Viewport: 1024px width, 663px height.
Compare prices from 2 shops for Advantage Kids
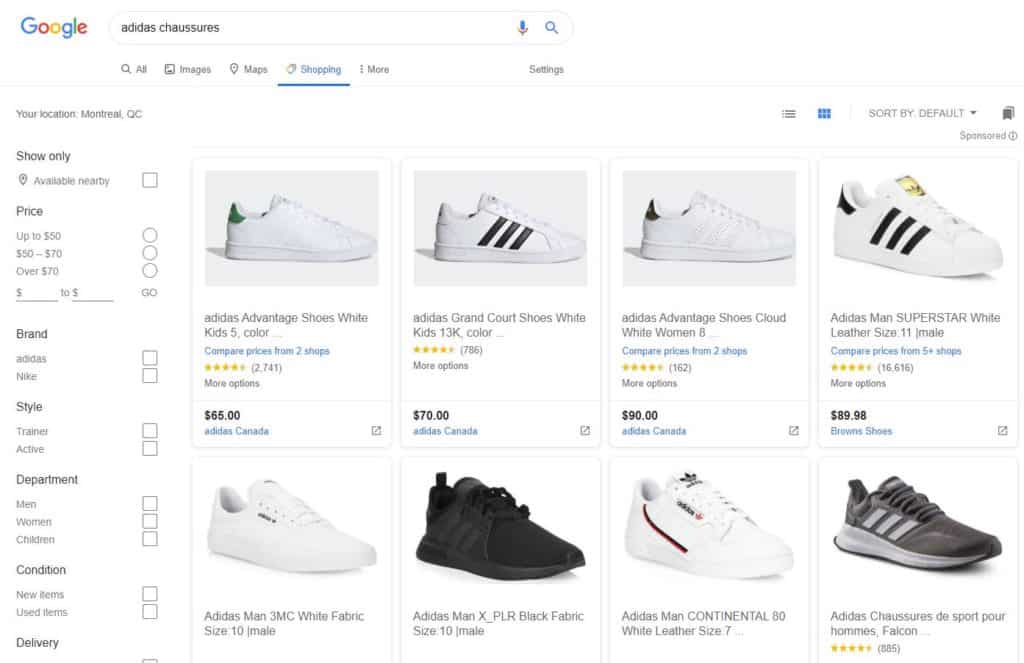click(x=266, y=351)
